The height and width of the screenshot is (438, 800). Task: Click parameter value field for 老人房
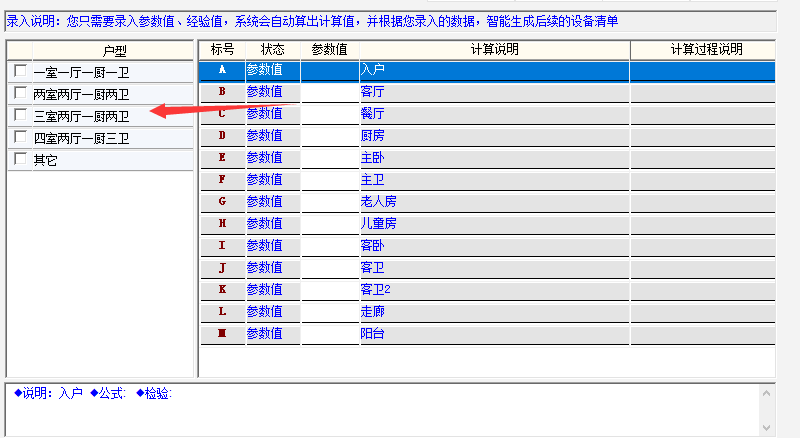click(330, 202)
